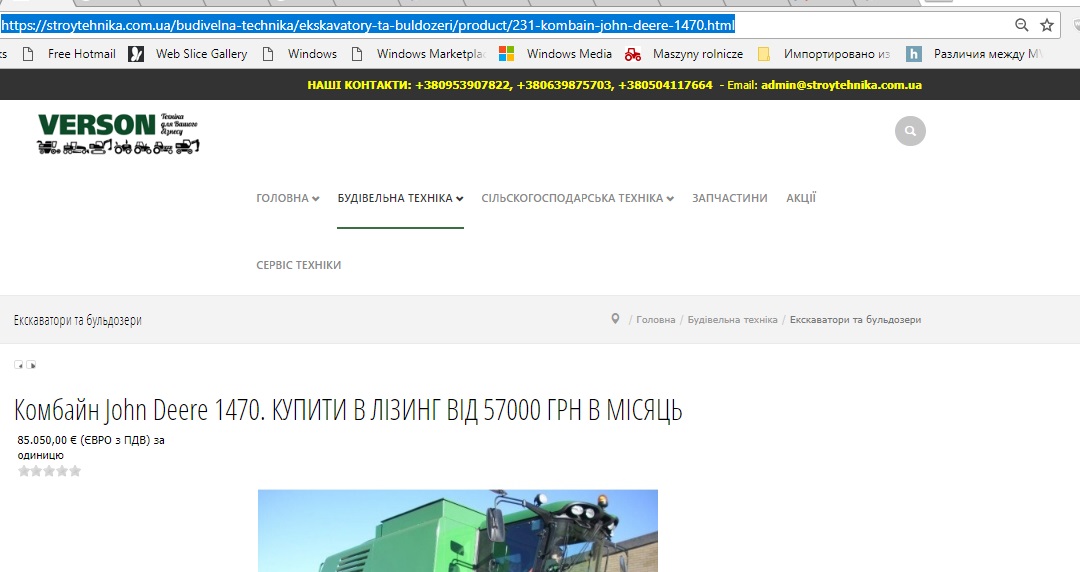Bookmark this page with the star icon
Image resolution: width=1080 pixels, height=572 pixels.
(1047, 25)
